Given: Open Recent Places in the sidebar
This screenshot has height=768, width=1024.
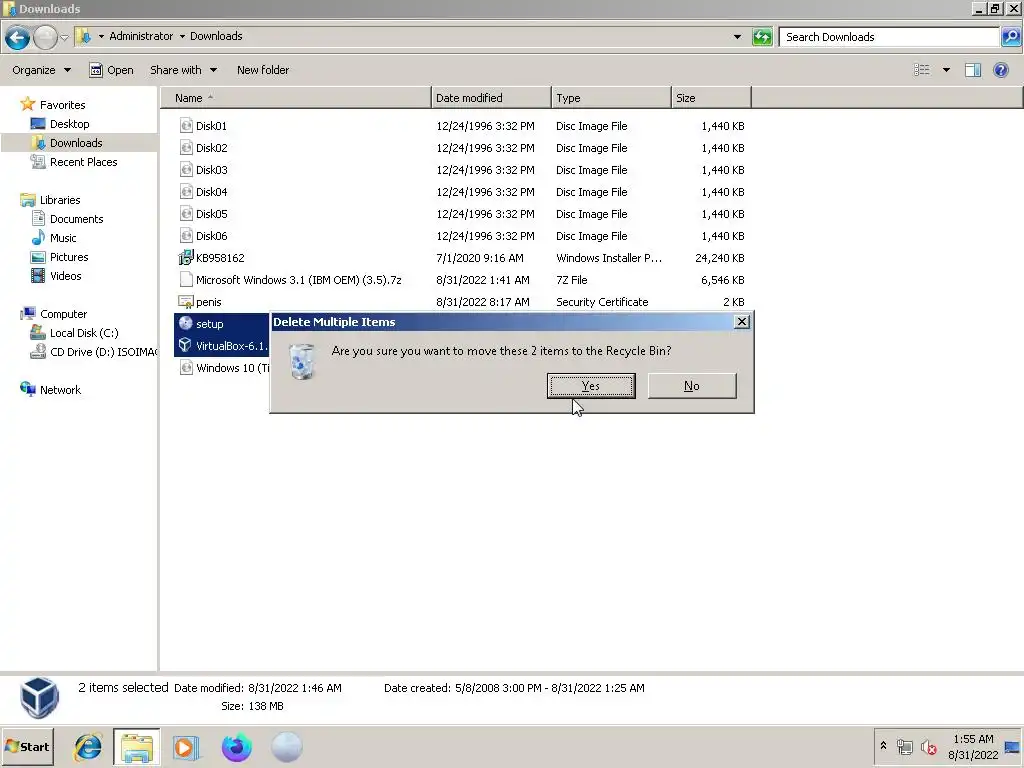Looking at the screenshot, I should [x=74, y=162].
